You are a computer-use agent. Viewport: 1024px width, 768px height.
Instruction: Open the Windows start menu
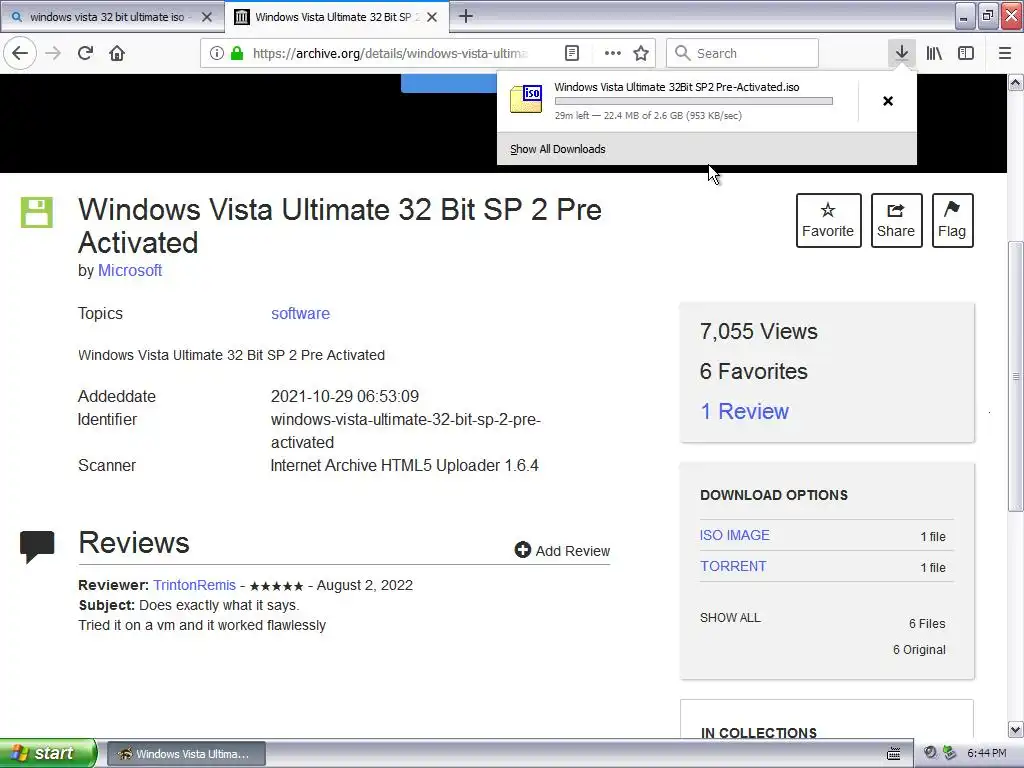point(48,753)
